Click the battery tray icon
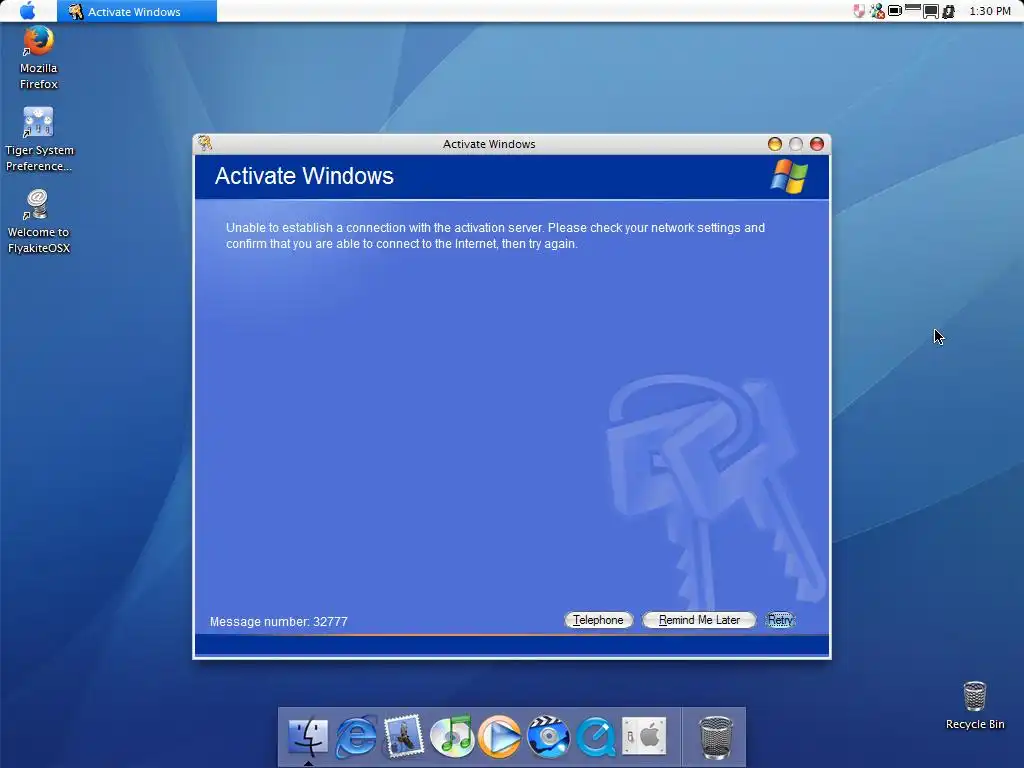1024x768 pixels. 895,10
